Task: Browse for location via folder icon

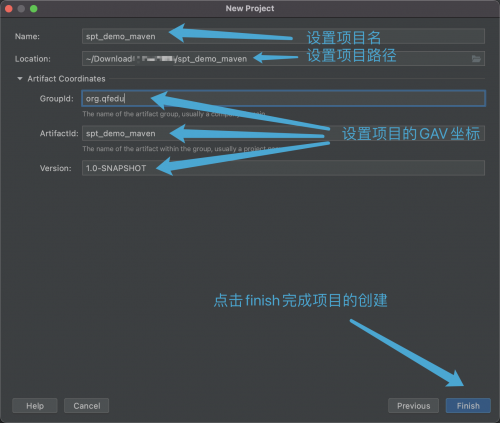Action: 476,59
